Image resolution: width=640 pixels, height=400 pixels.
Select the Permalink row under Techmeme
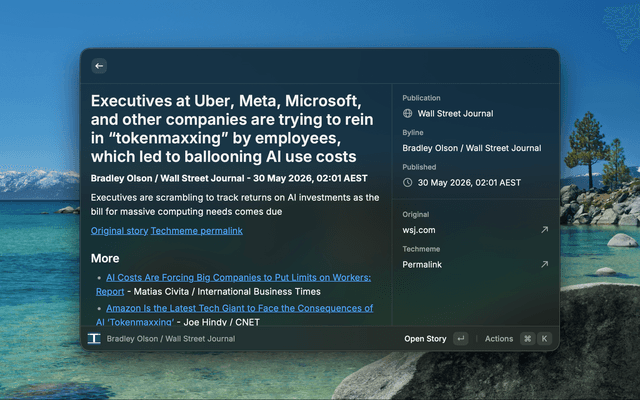475,264
